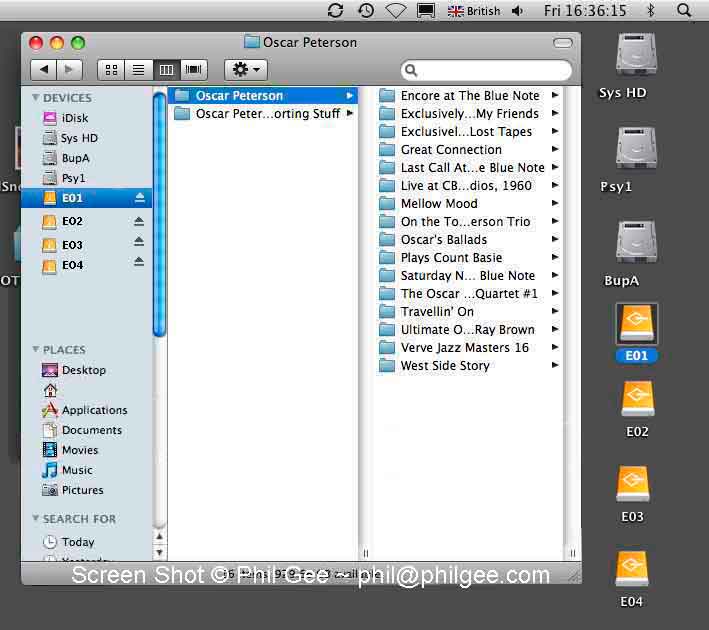
Task: Open the Verve Jazz Masters 16 folder
Action: click(x=468, y=347)
